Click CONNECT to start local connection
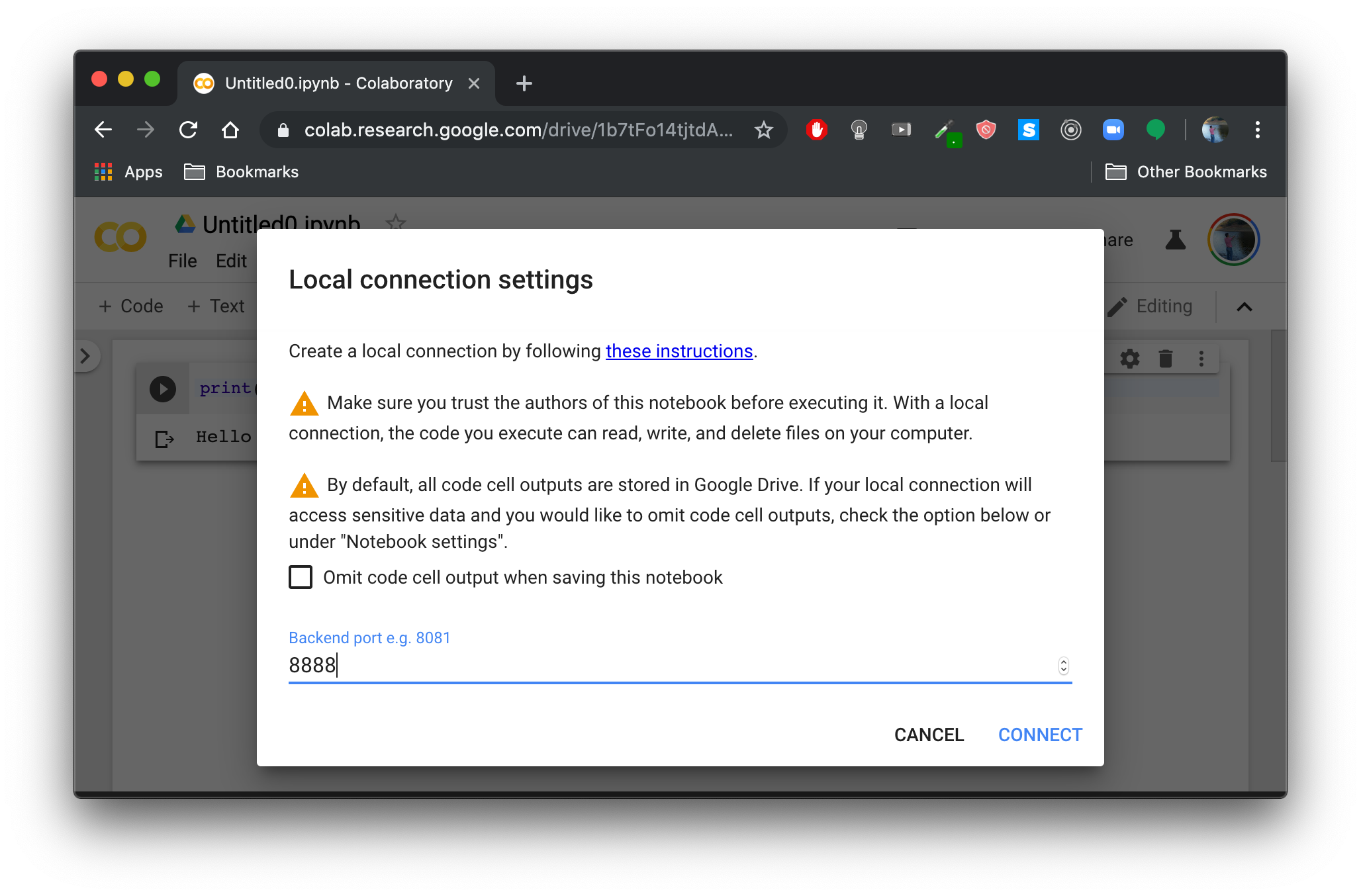The width and height of the screenshot is (1361, 896). tap(1040, 735)
